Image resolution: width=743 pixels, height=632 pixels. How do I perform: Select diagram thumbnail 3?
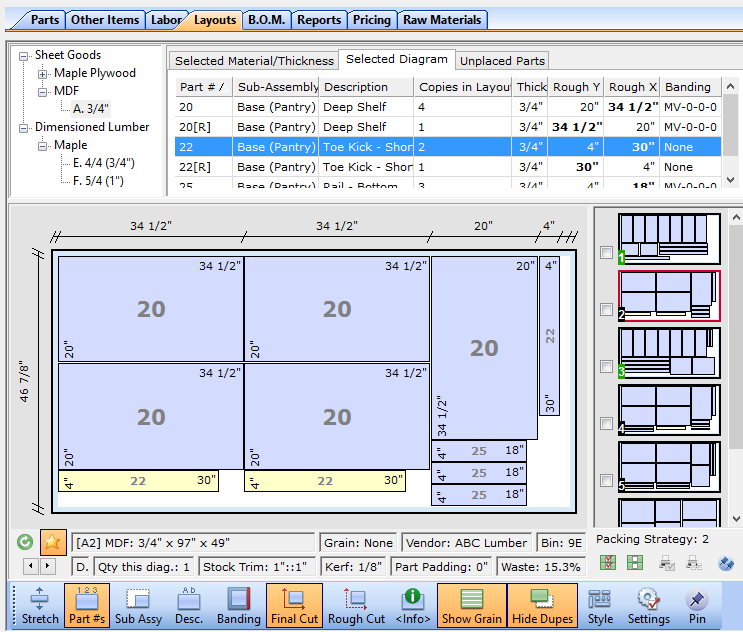(x=669, y=353)
